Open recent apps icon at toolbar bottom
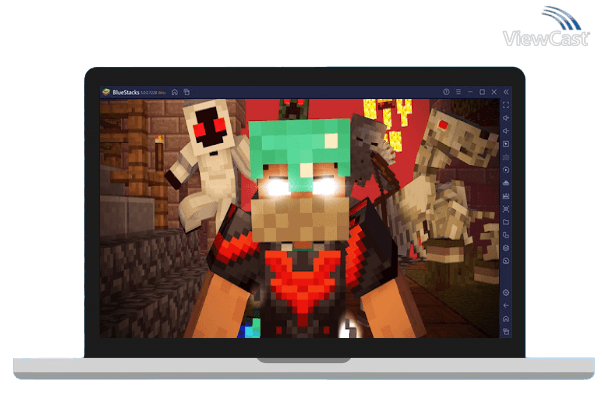602x414 pixels. [506, 331]
